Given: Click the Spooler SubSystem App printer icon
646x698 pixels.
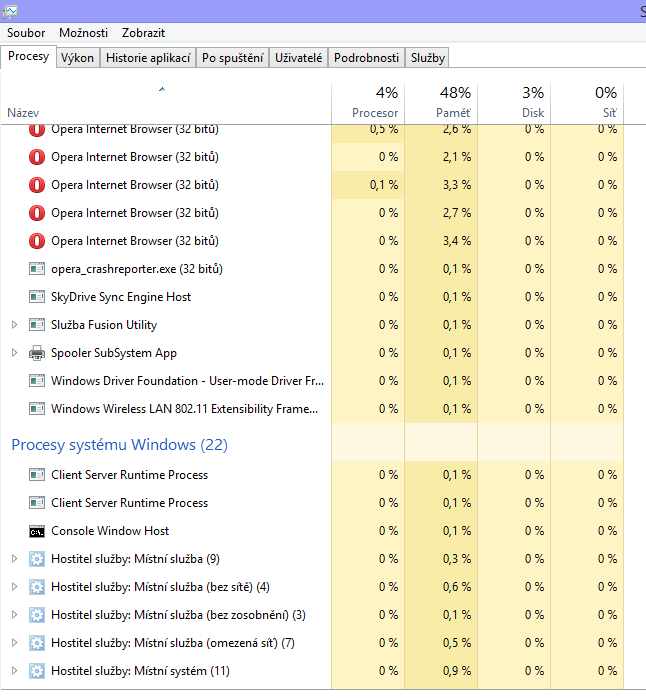Looking at the screenshot, I should pyautogui.click(x=37, y=353).
